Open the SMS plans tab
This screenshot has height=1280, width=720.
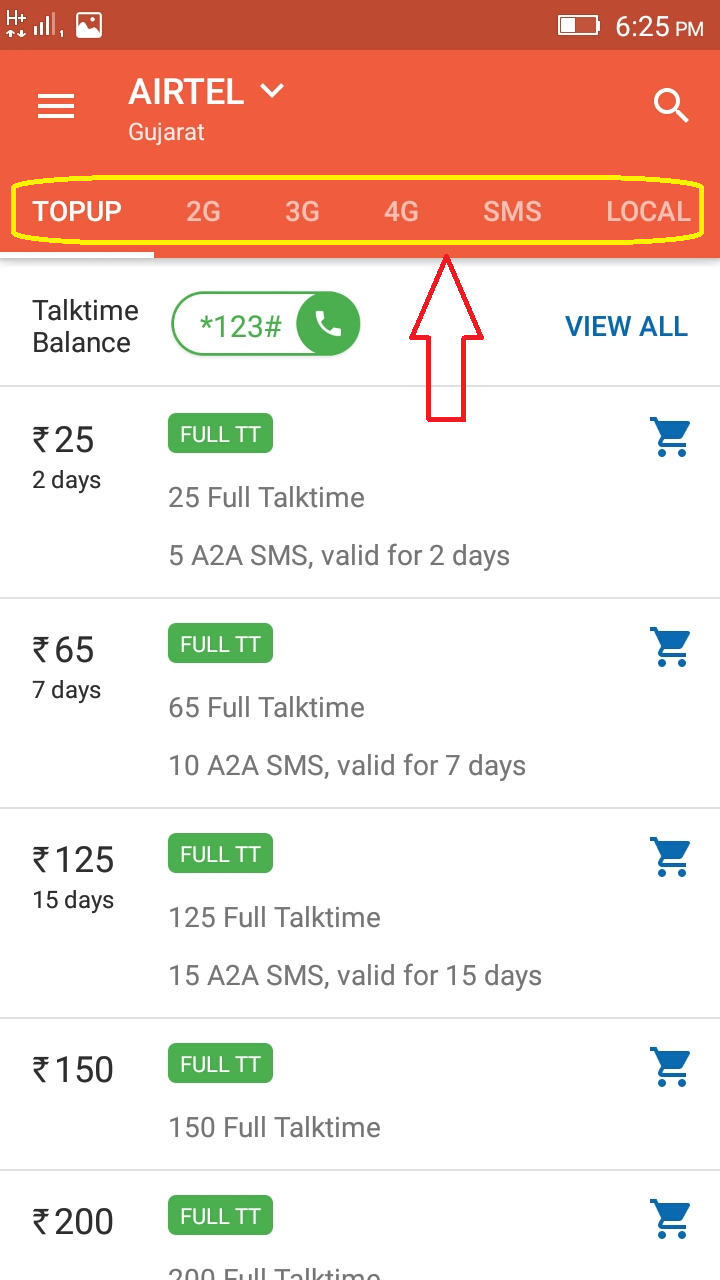pos(512,211)
